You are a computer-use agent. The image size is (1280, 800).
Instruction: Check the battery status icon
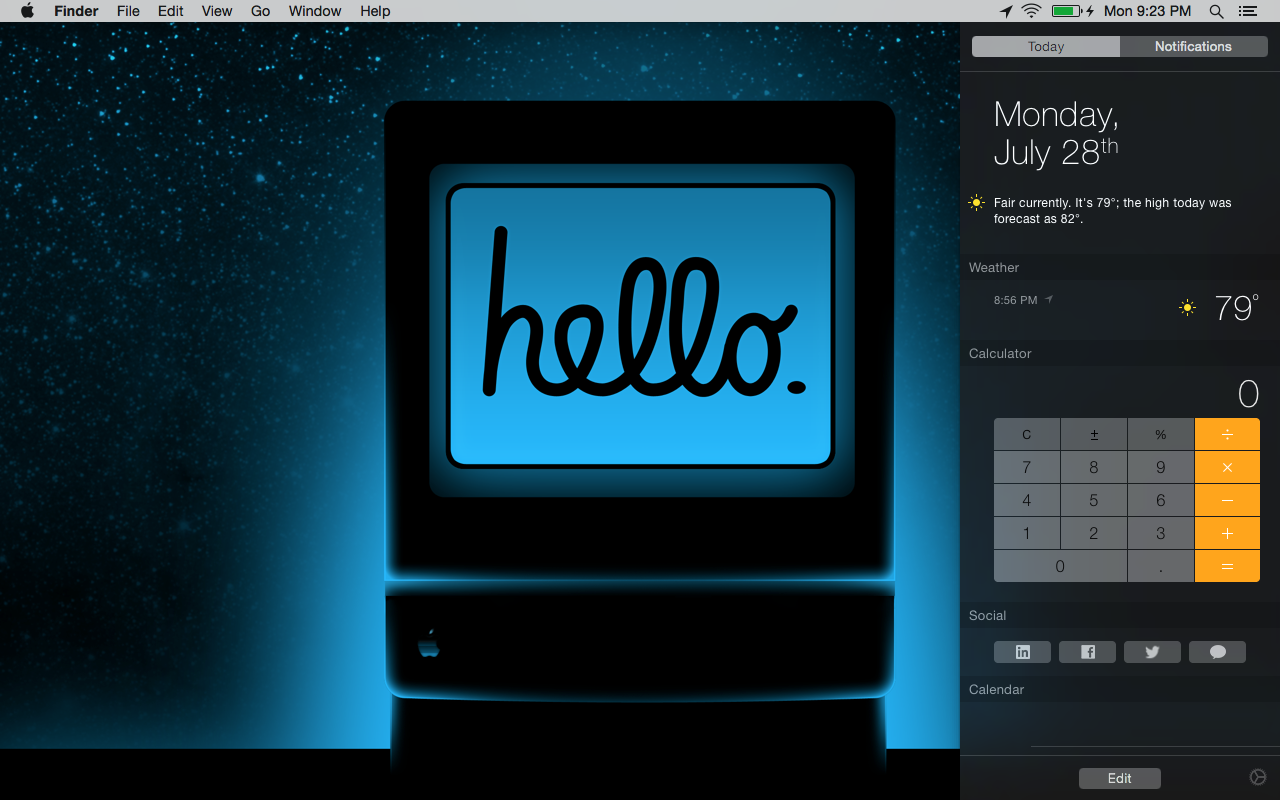click(x=1073, y=11)
